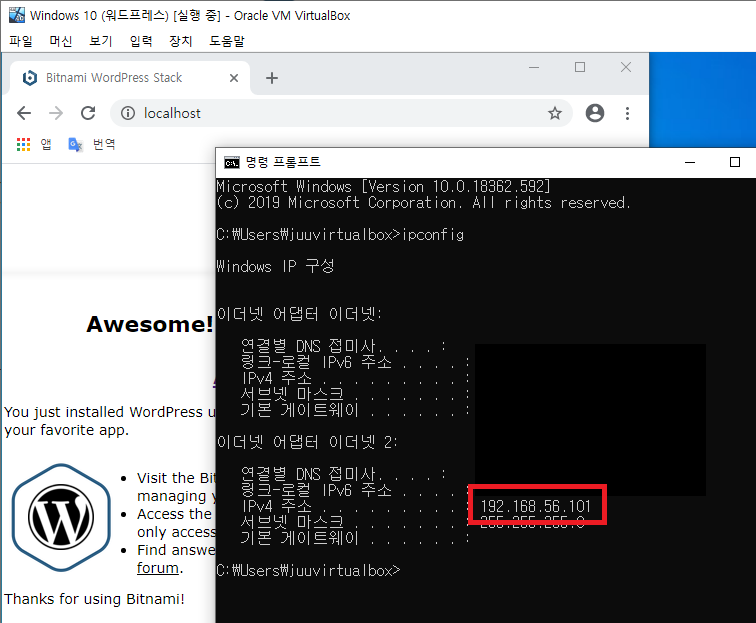
Task: Click the 192.168.56.101 IPv4 address
Action: (x=536, y=506)
